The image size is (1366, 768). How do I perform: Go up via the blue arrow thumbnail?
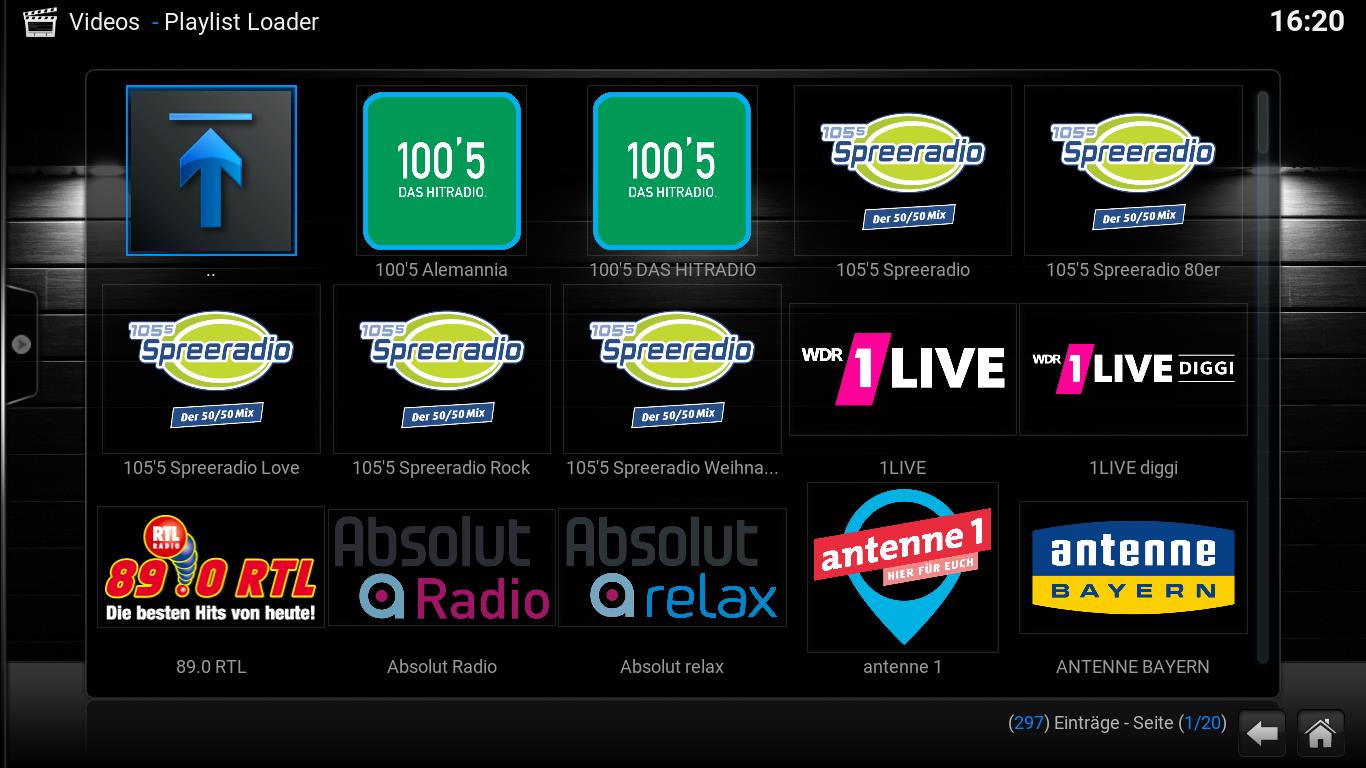[x=211, y=170]
